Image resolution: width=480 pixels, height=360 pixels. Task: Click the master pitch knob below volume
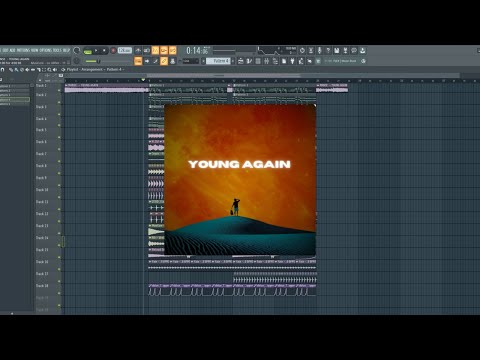click(x=77, y=61)
